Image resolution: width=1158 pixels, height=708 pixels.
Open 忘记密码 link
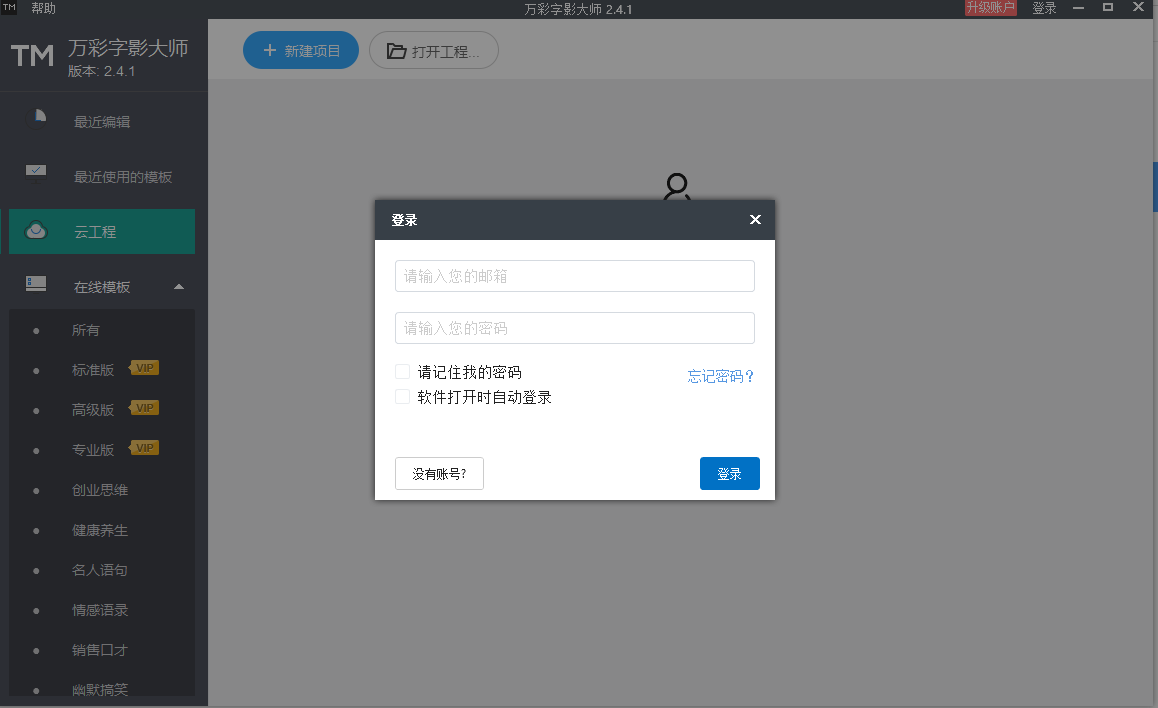point(720,376)
